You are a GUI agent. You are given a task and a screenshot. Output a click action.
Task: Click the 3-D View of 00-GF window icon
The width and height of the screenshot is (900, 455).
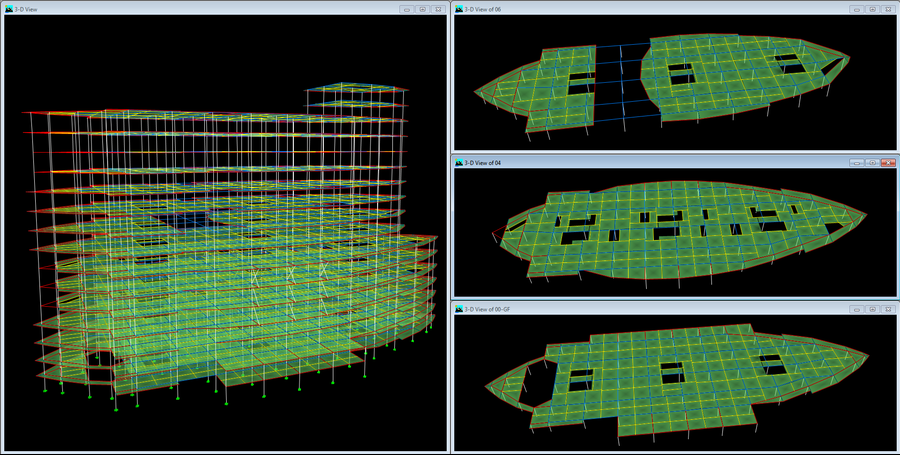[x=459, y=309]
